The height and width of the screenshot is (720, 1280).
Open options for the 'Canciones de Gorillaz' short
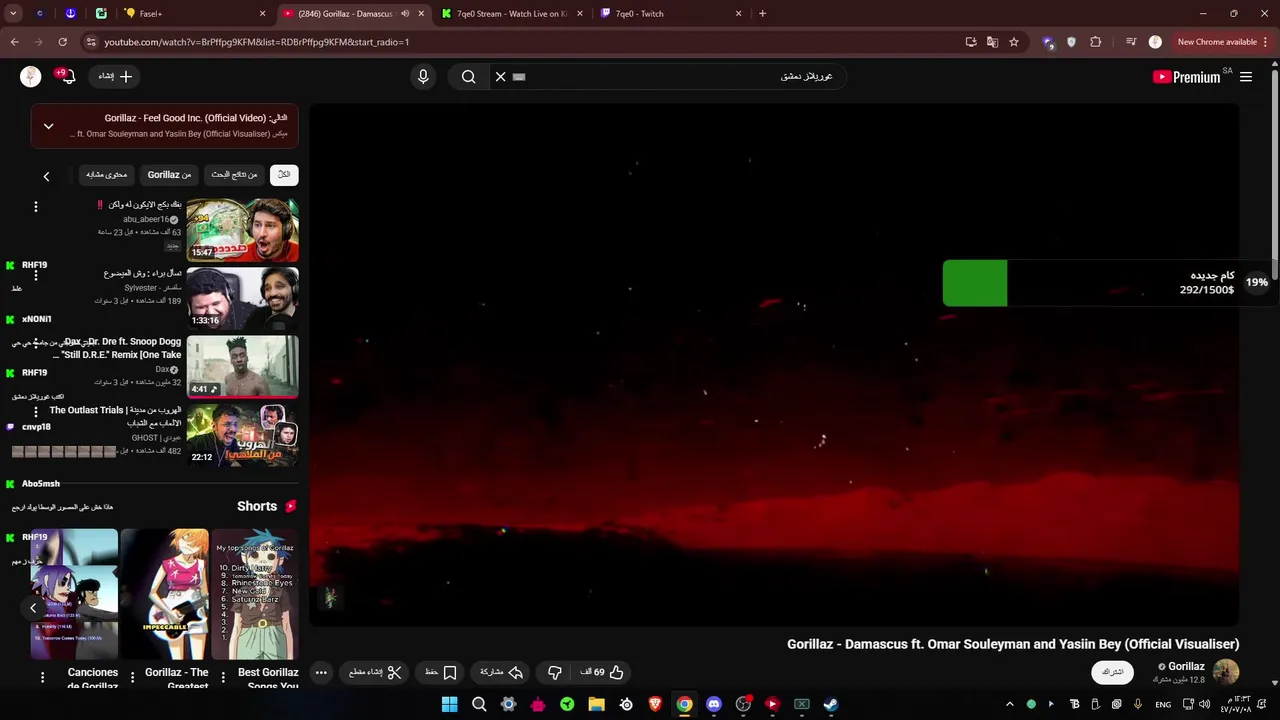tap(42, 678)
